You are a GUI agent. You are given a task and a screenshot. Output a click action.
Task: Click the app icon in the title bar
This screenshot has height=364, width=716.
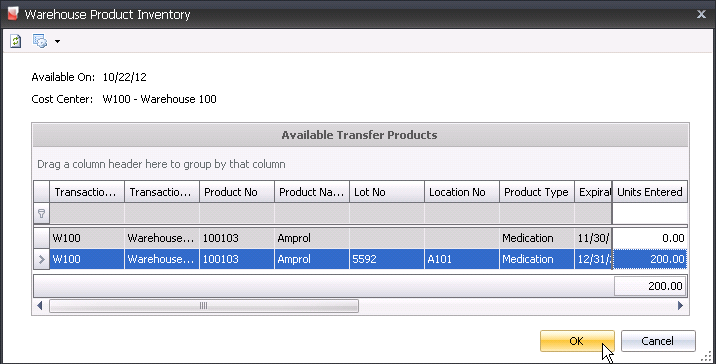point(13,14)
